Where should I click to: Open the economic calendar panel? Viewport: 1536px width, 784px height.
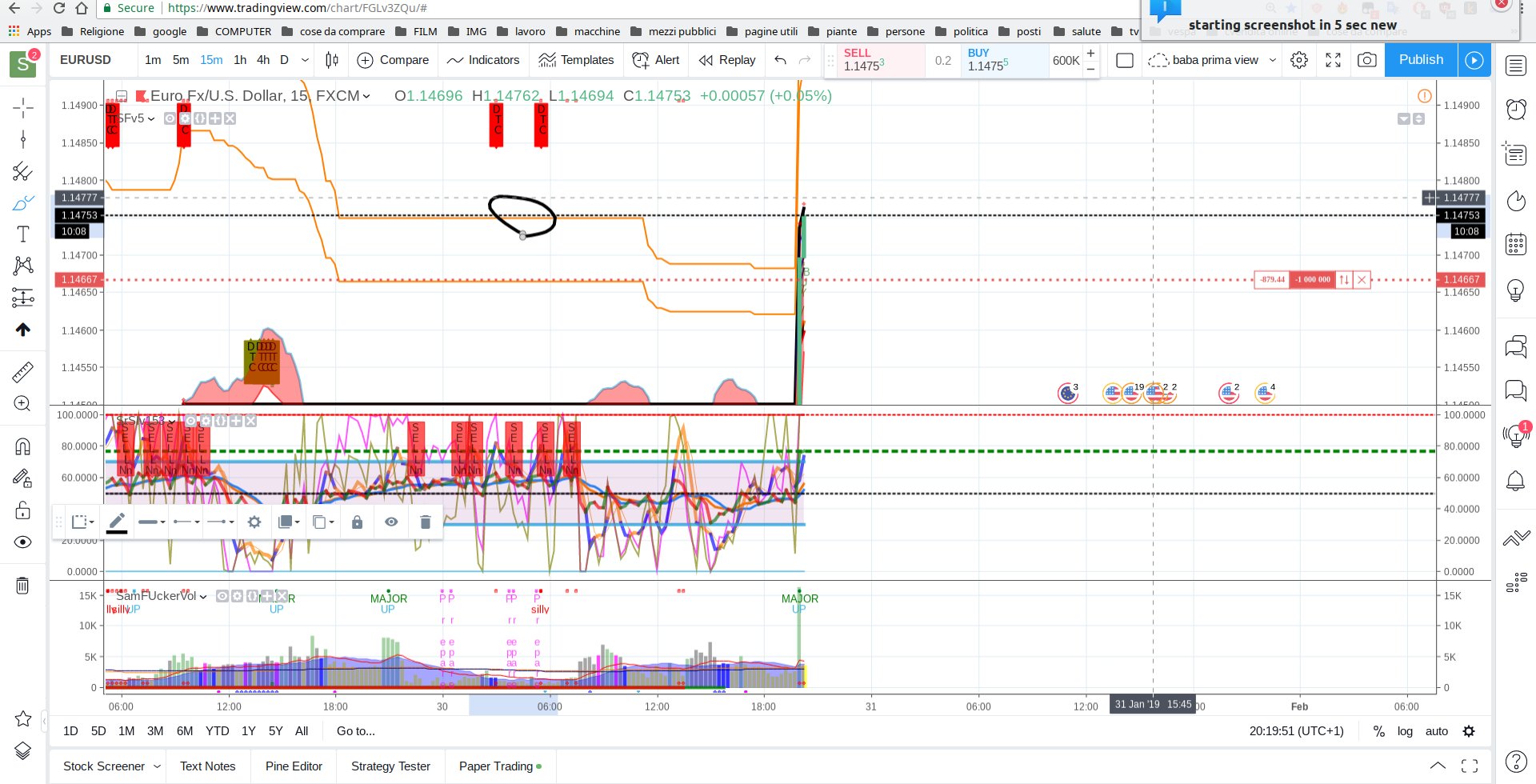pyautogui.click(x=1516, y=244)
